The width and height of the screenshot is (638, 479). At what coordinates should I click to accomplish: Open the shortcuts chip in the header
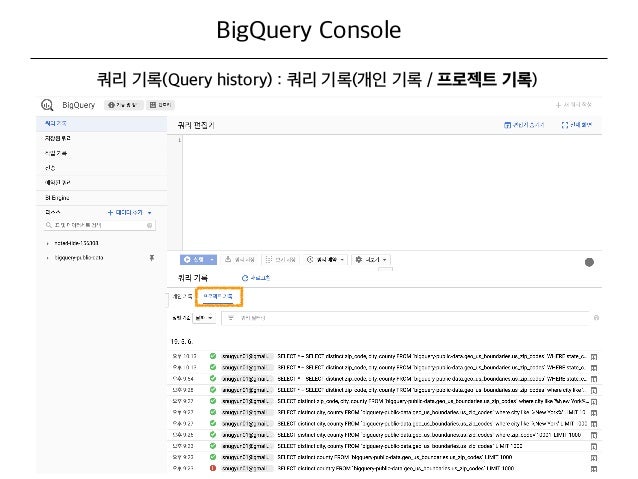[160, 105]
